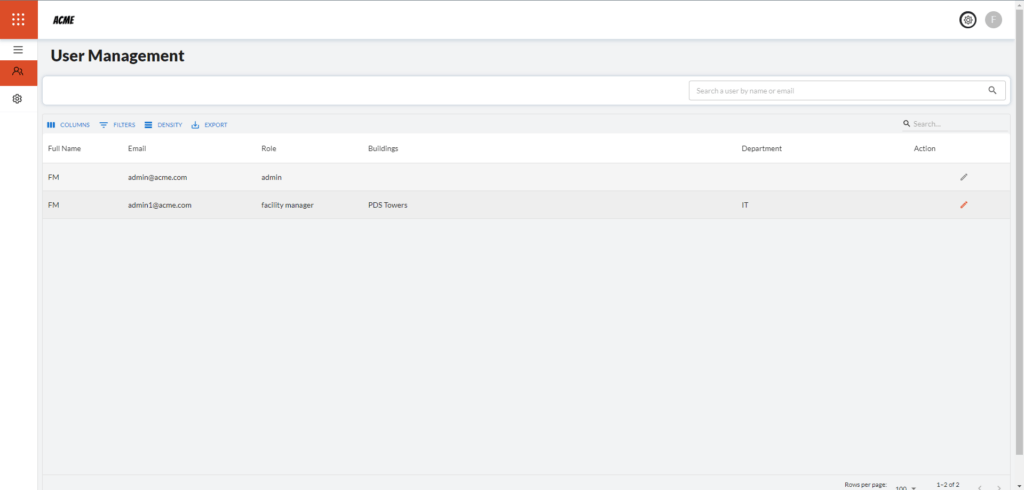Click the search by name or email field
The image size is (1024, 490).
pos(835,91)
